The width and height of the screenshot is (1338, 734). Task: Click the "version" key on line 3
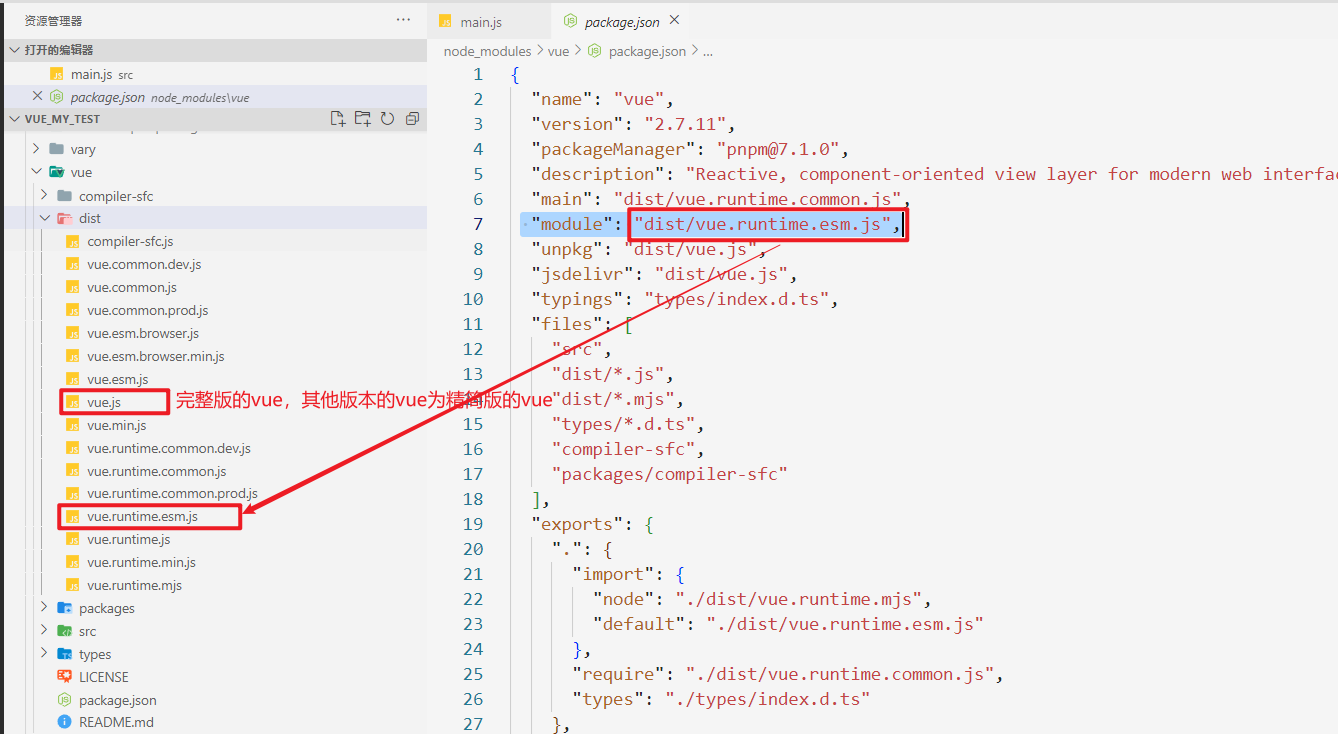tap(577, 124)
